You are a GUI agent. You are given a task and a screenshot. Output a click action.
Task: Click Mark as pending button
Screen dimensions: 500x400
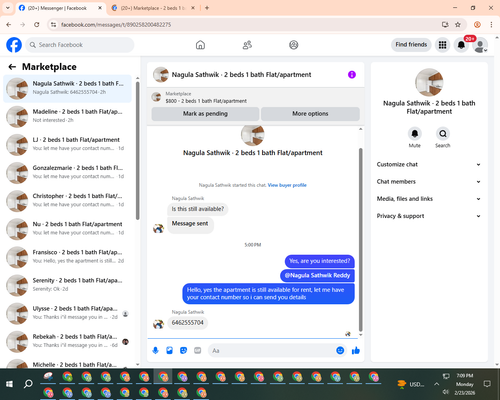tap(205, 114)
